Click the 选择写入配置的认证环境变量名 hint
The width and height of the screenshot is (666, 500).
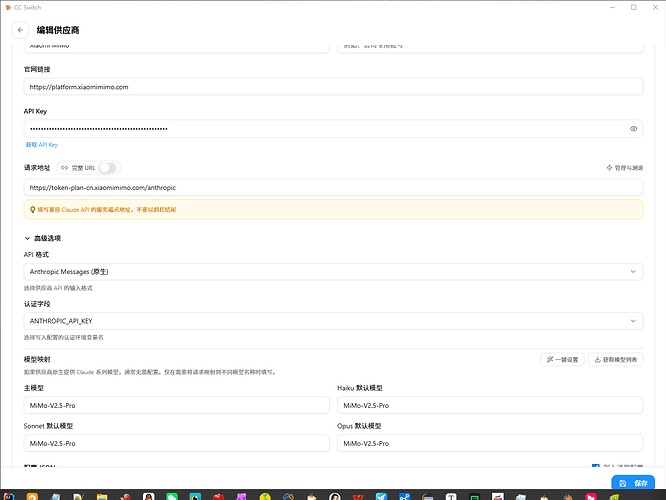pyautogui.click(x=64, y=337)
